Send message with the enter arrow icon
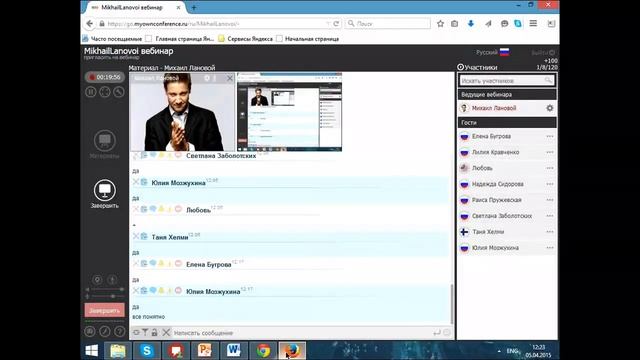 (437, 333)
